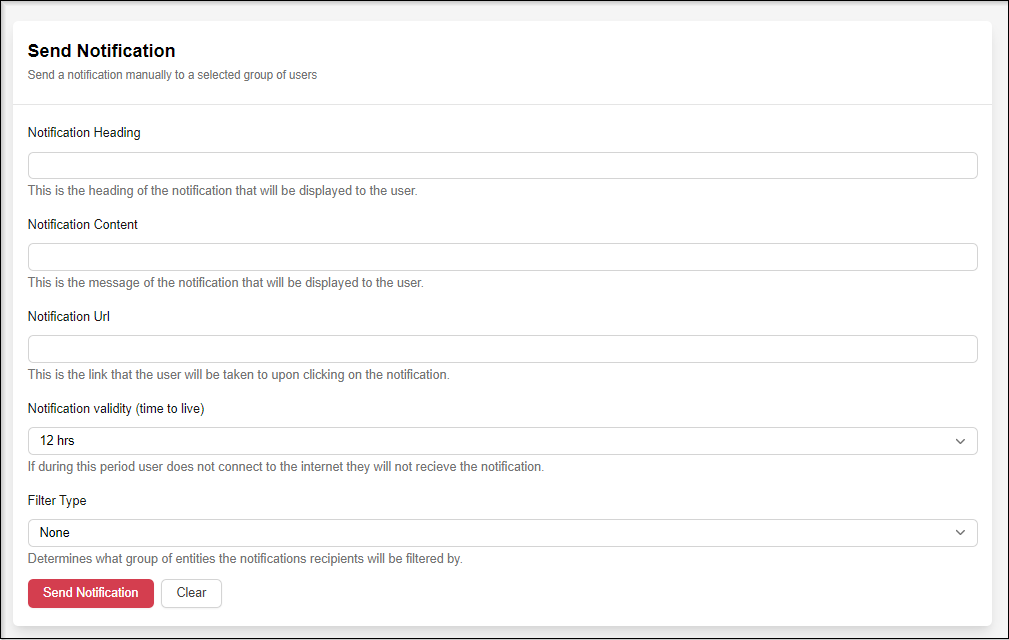Click the 'Notification Content' field label
Viewport: 1009px width, 640px height.
(x=83, y=224)
